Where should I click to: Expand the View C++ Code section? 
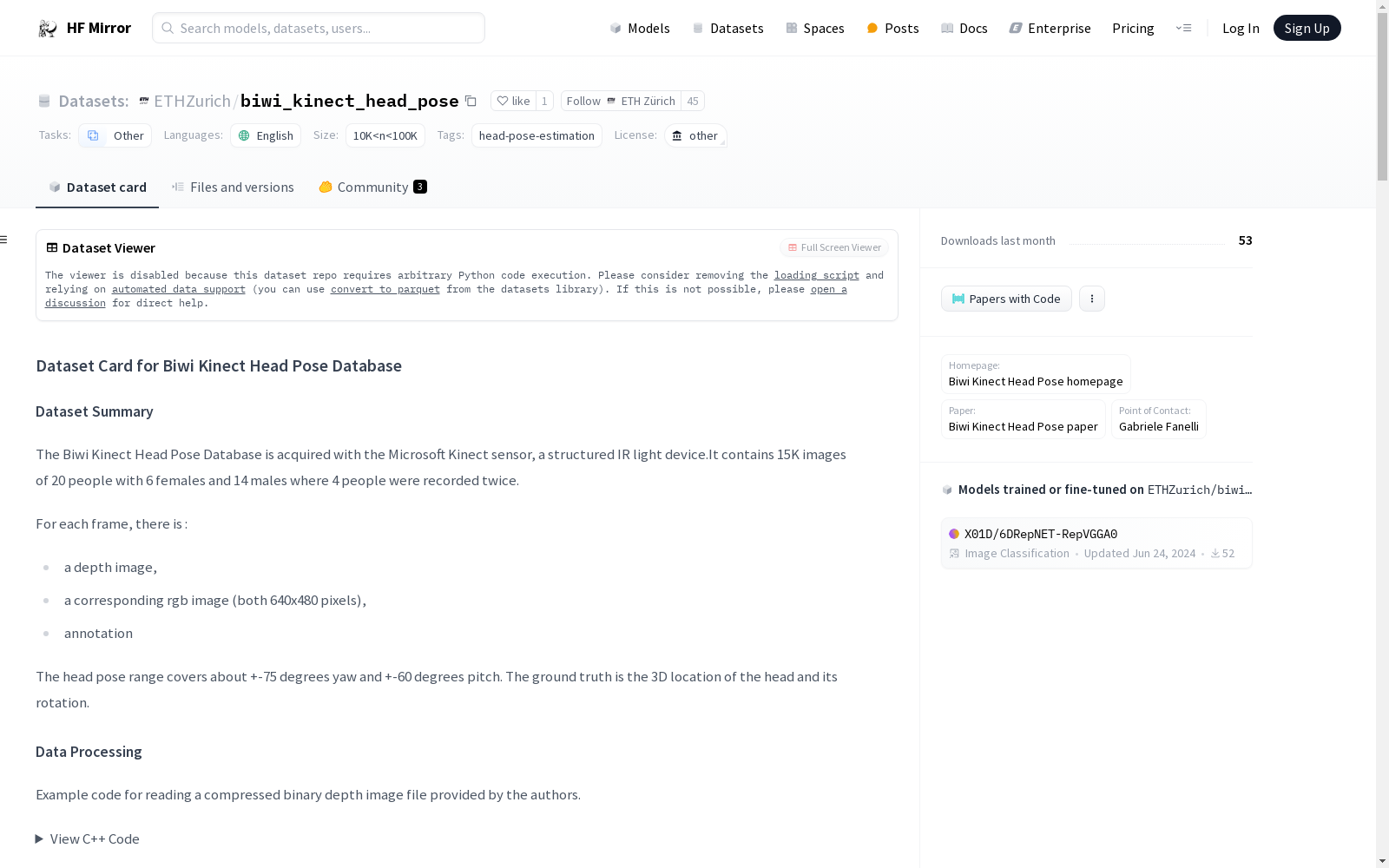(87, 838)
